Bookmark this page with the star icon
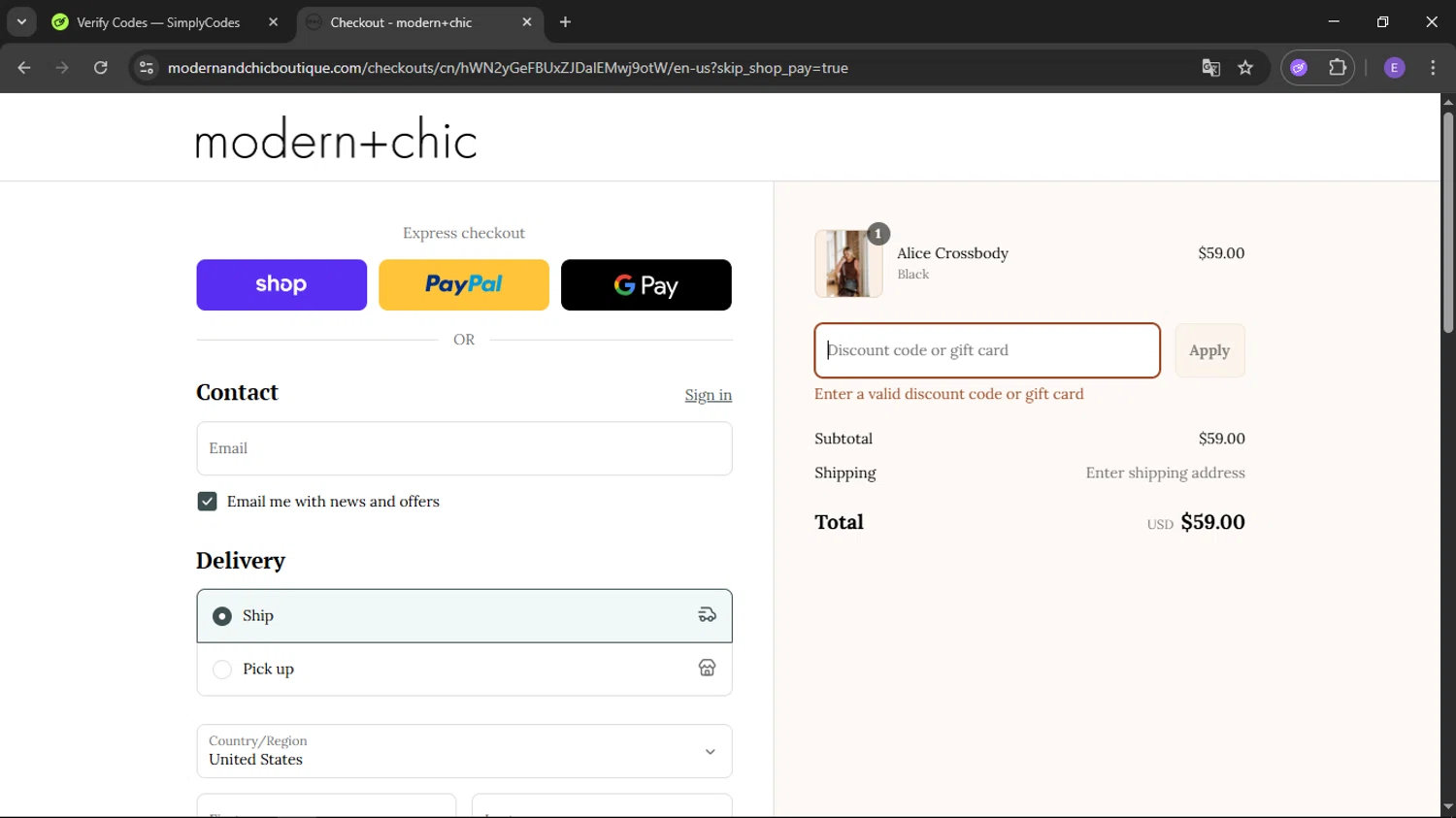Viewport: 1456px width, 818px height. [1245, 68]
